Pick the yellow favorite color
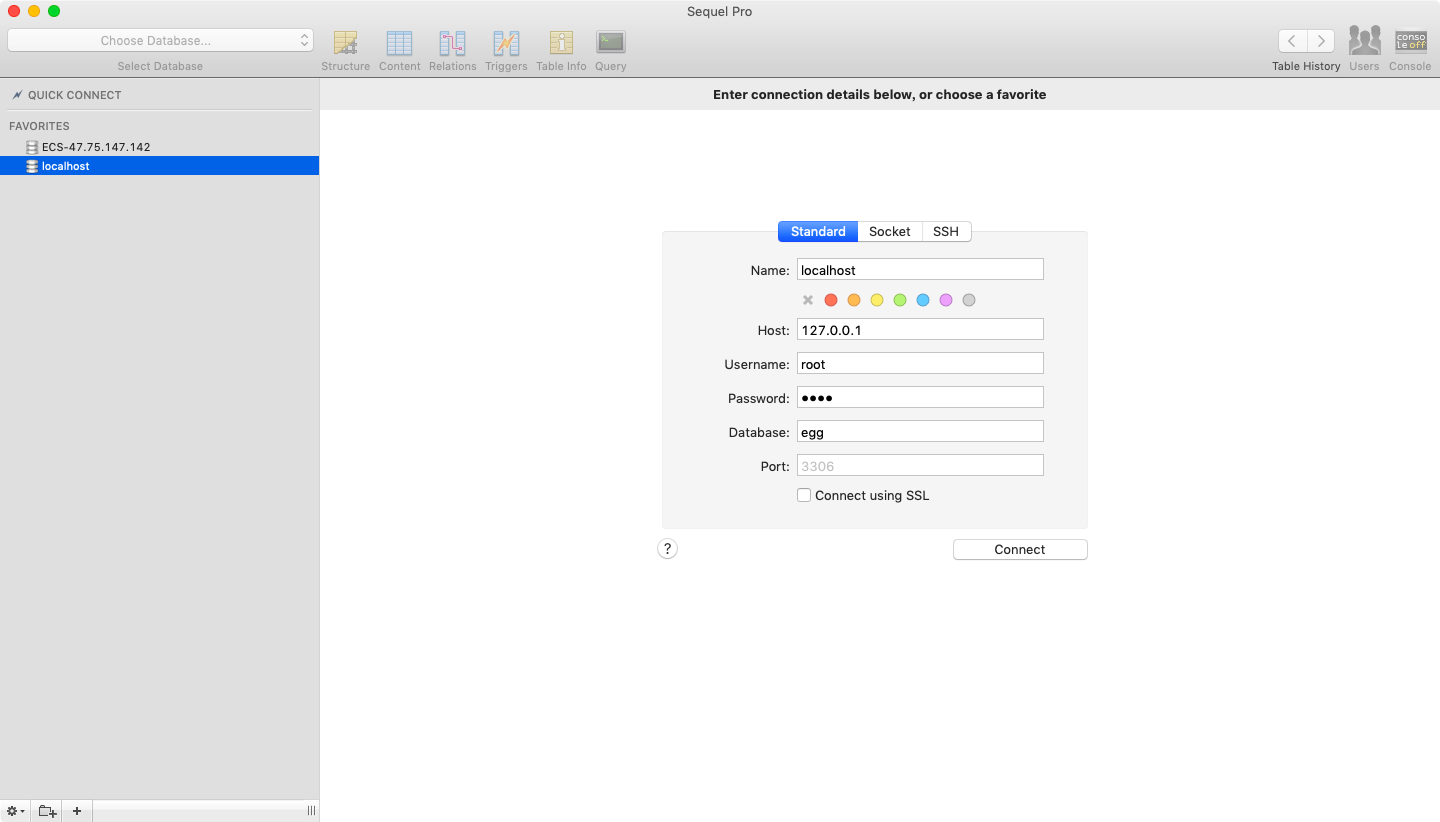The image size is (1440, 822). pos(877,300)
